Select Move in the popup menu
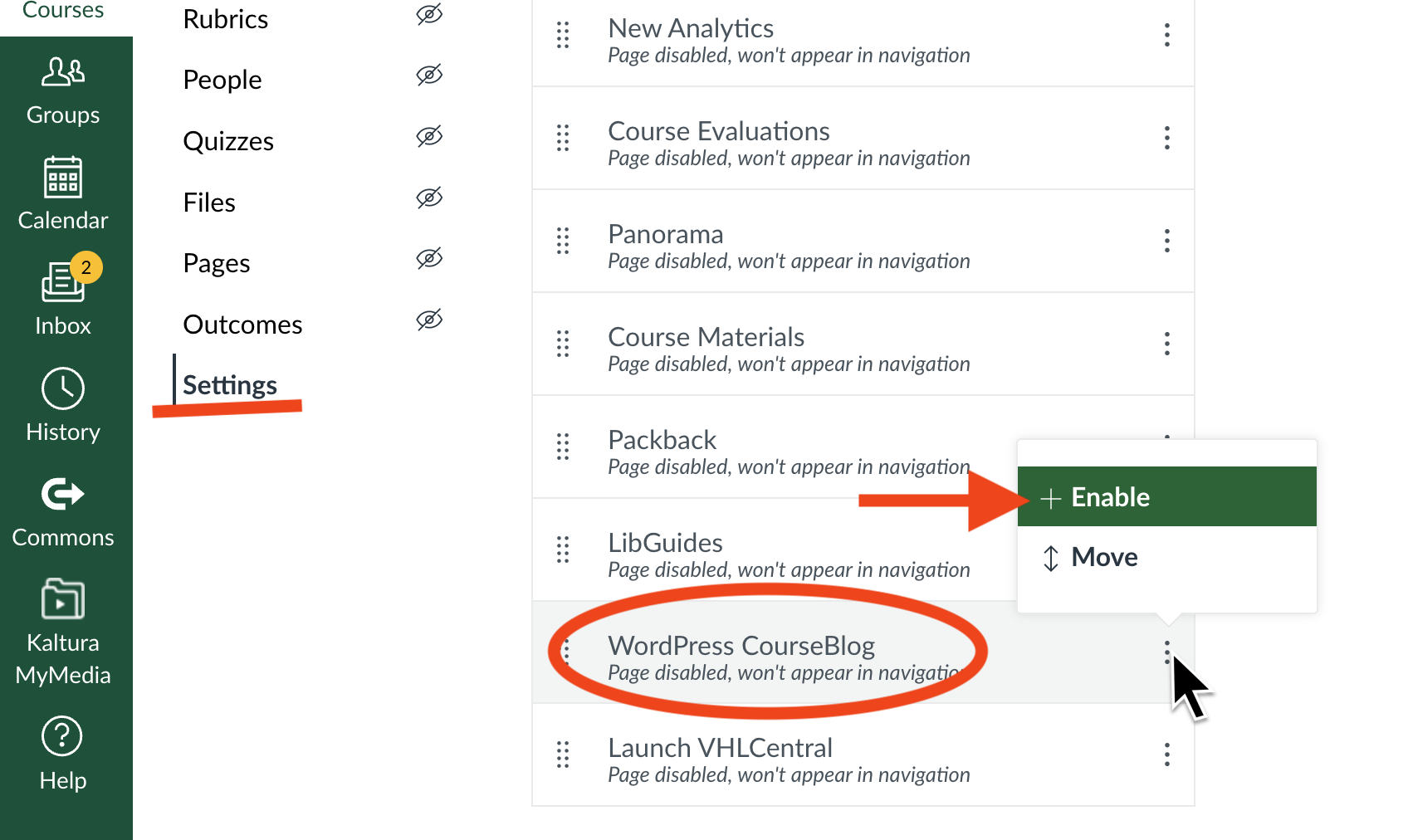 coord(1167,557)
